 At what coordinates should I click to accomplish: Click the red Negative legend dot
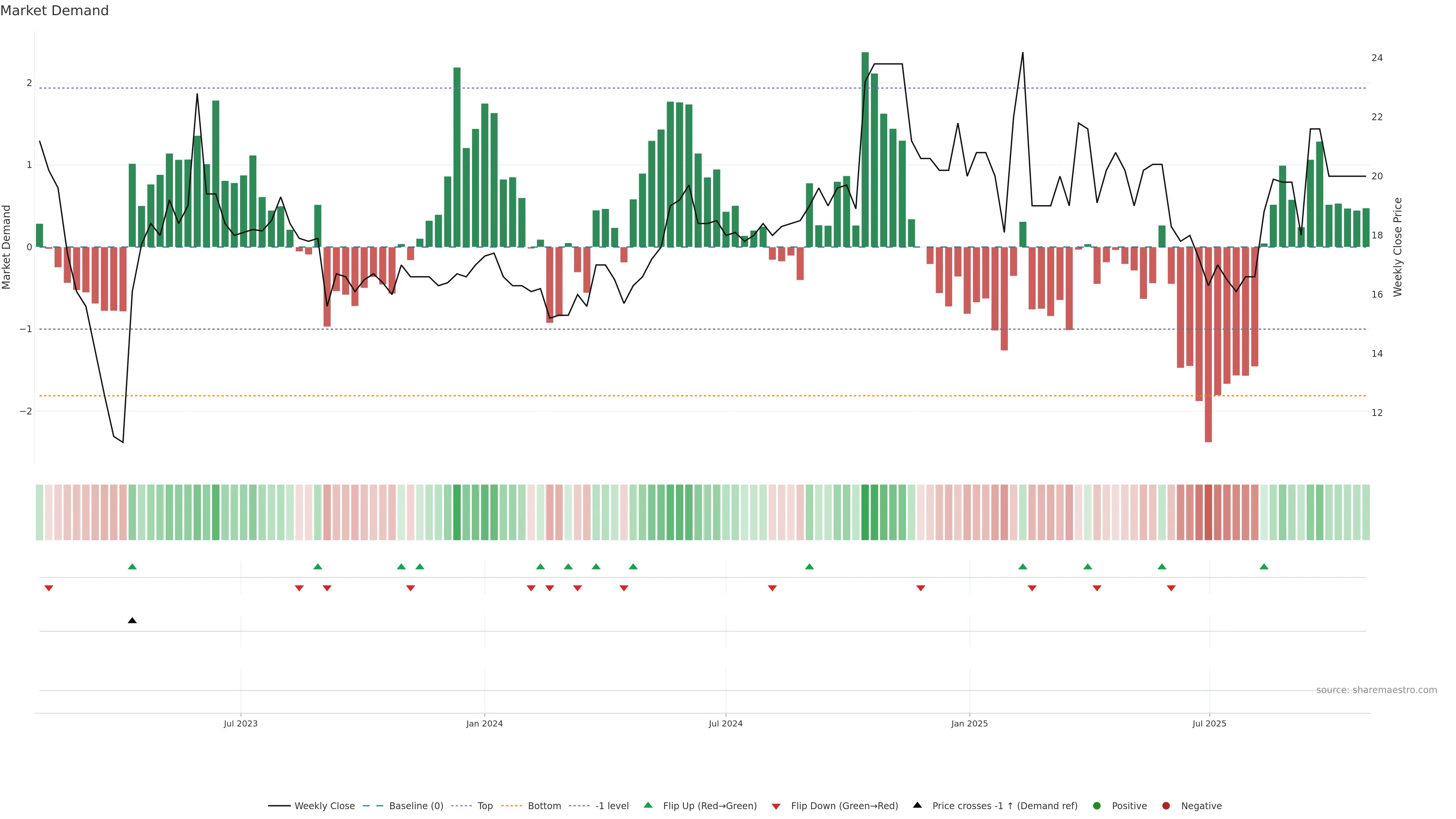coord(1166,806)
